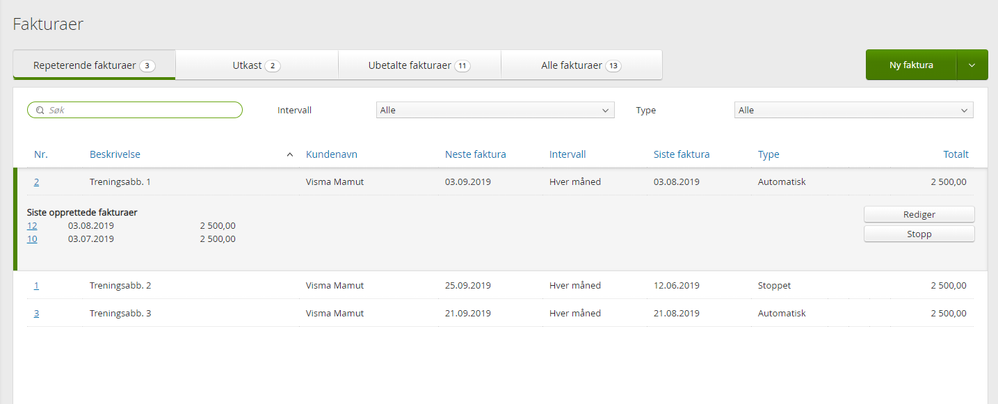Open created invoice number 12
This screenshot has height=404, width=998.
[32, 226]
